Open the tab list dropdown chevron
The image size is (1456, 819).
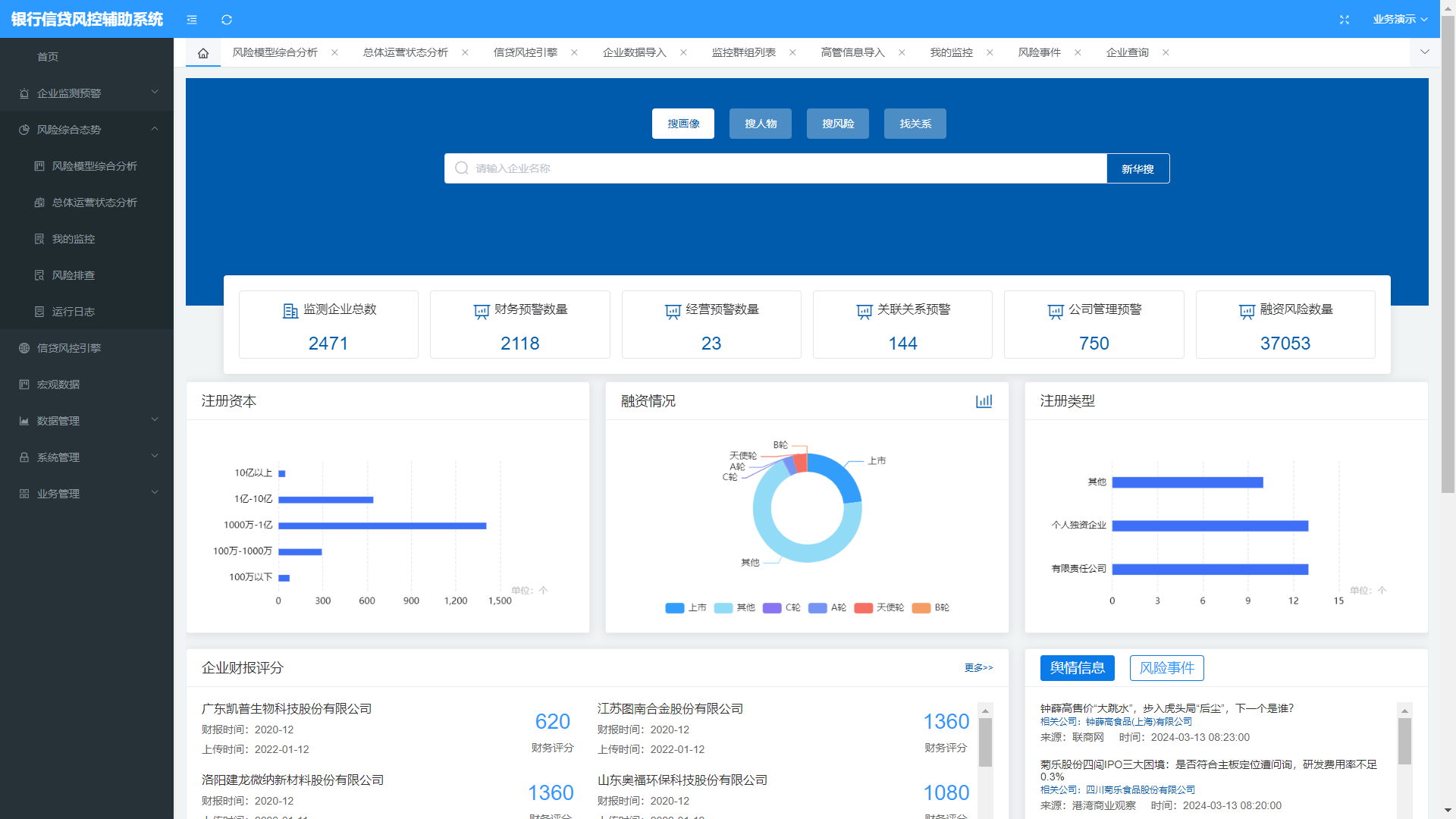[1425, 53]
